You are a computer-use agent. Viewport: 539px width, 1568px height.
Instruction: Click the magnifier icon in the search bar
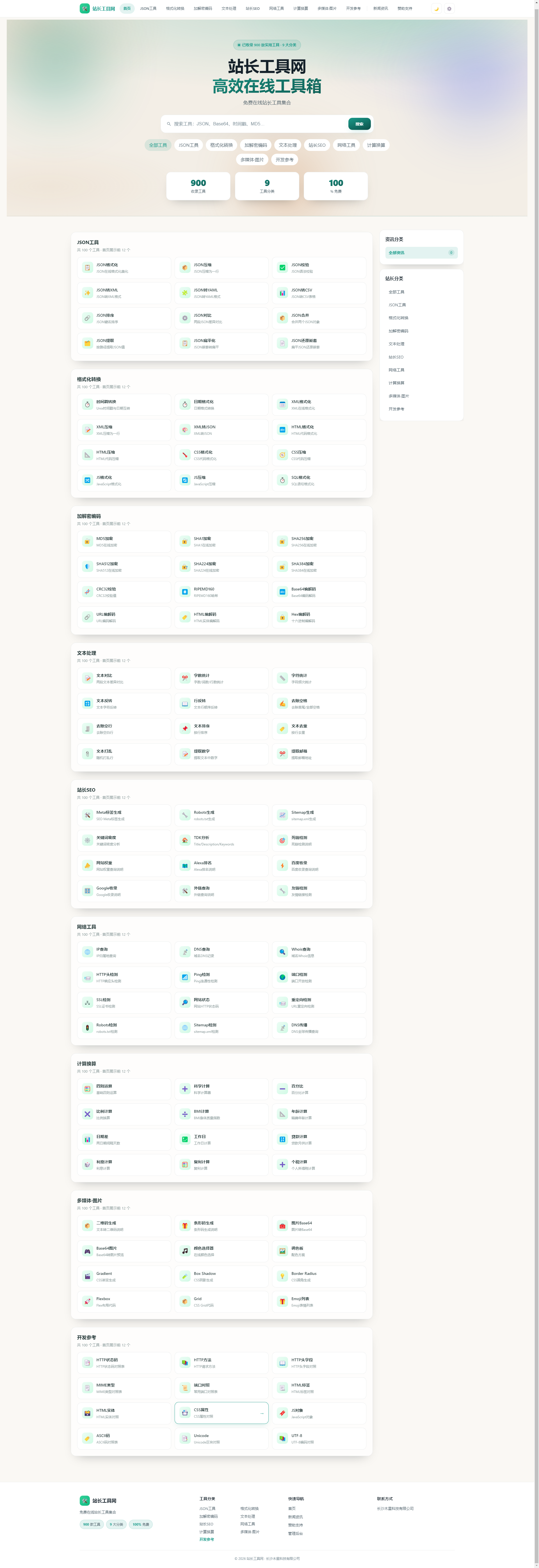[x=169, y=124]
